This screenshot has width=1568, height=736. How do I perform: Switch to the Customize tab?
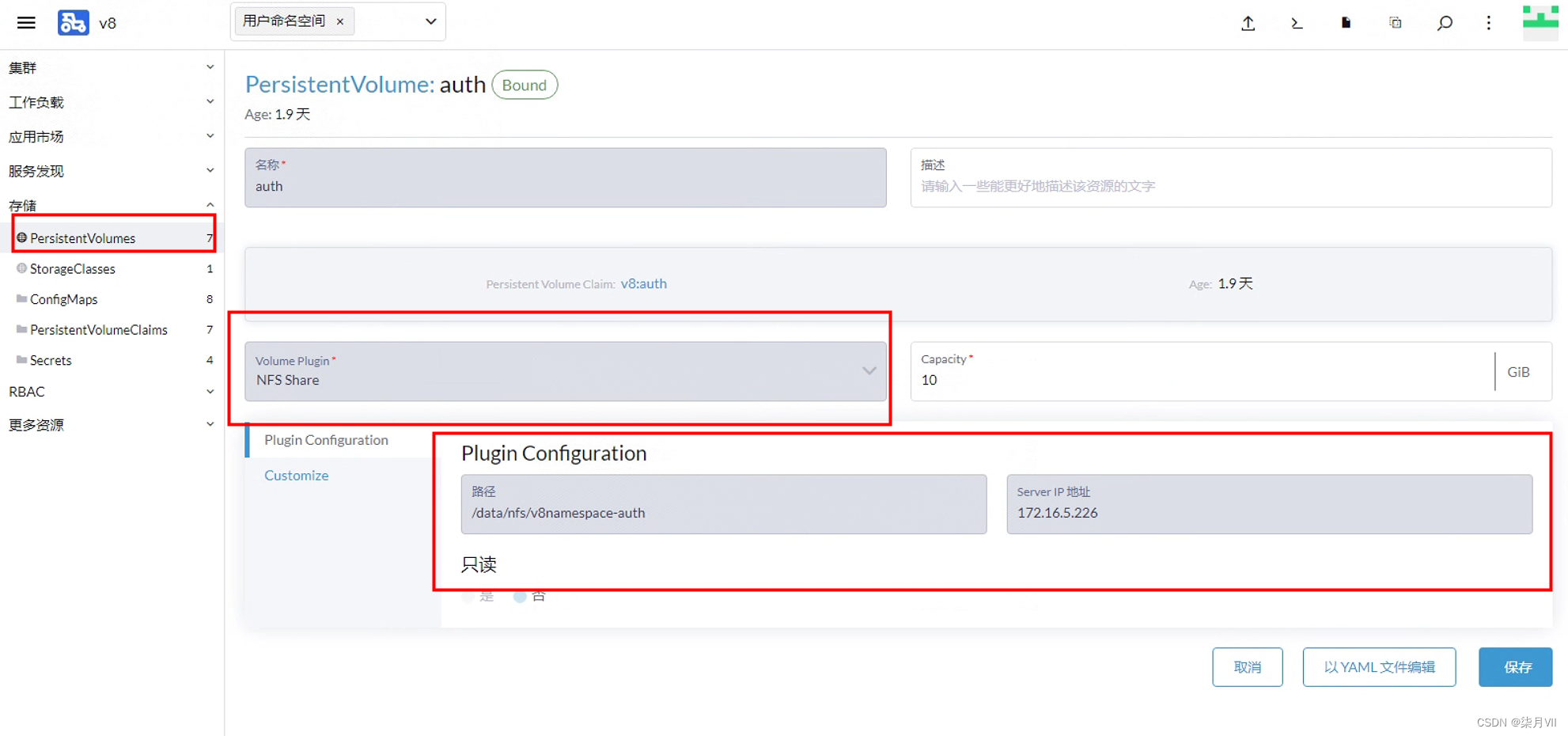296,476
